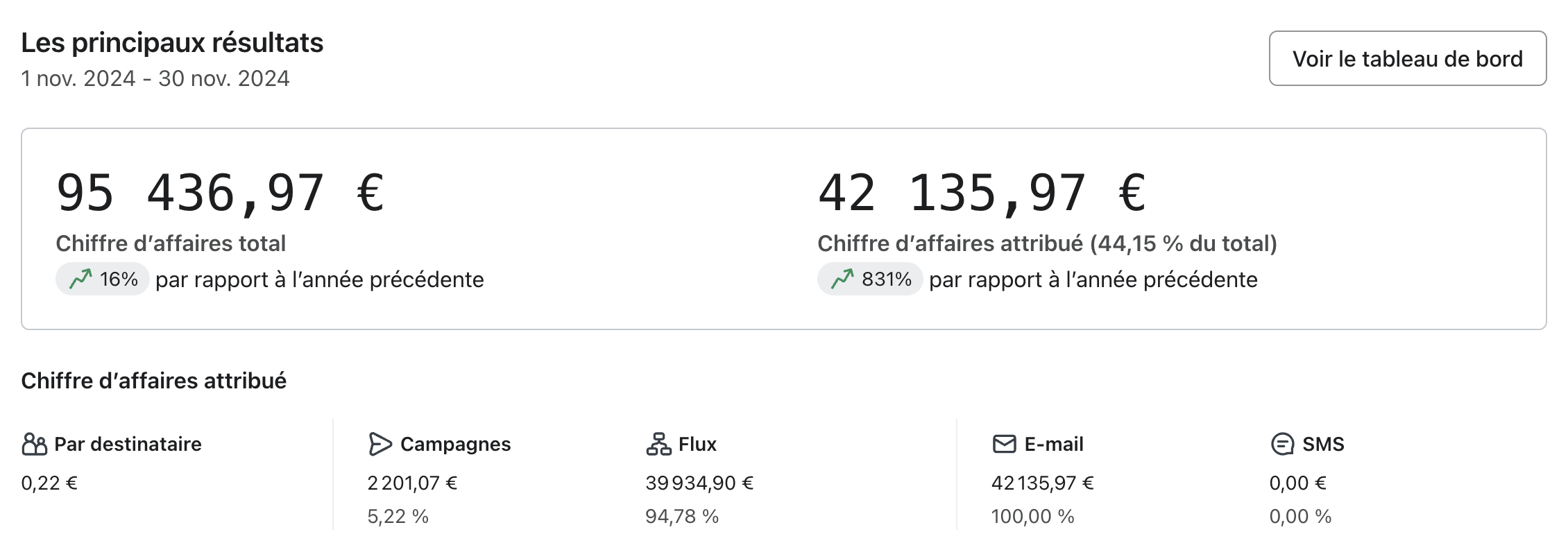
Task: Click the Campagnes paper-plane icon
Action: (380, 444)
